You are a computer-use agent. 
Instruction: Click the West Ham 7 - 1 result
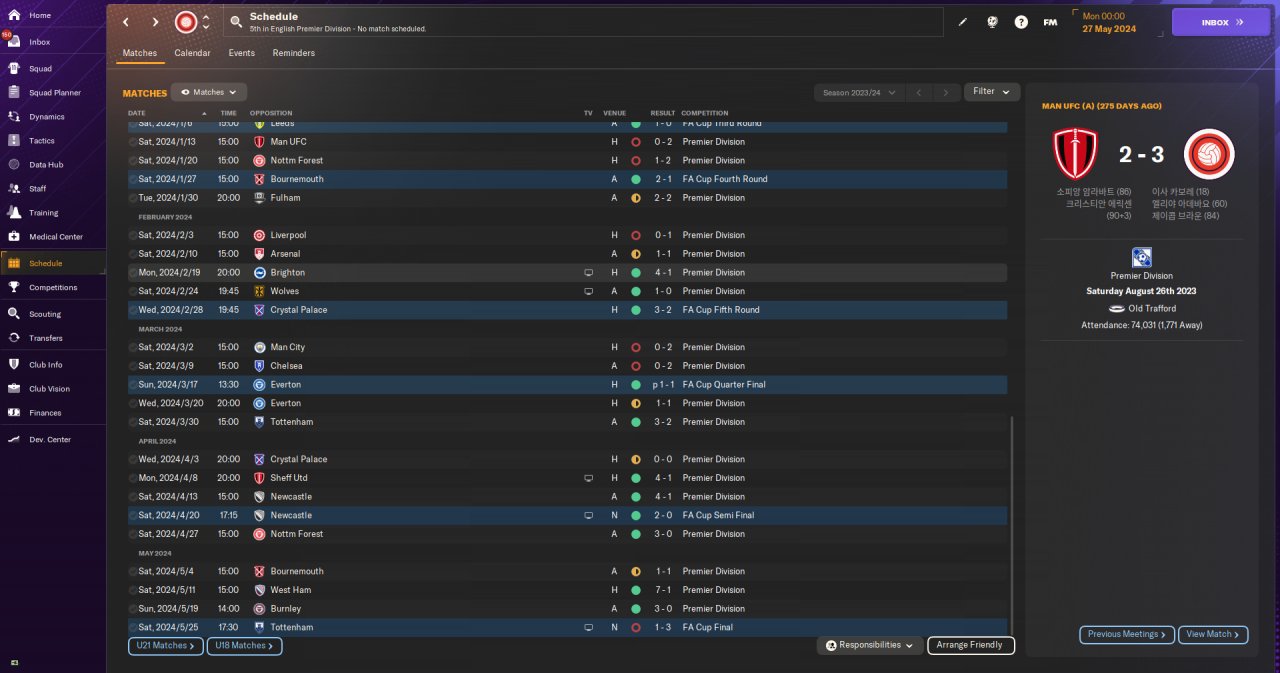click(x=662, y=590)
